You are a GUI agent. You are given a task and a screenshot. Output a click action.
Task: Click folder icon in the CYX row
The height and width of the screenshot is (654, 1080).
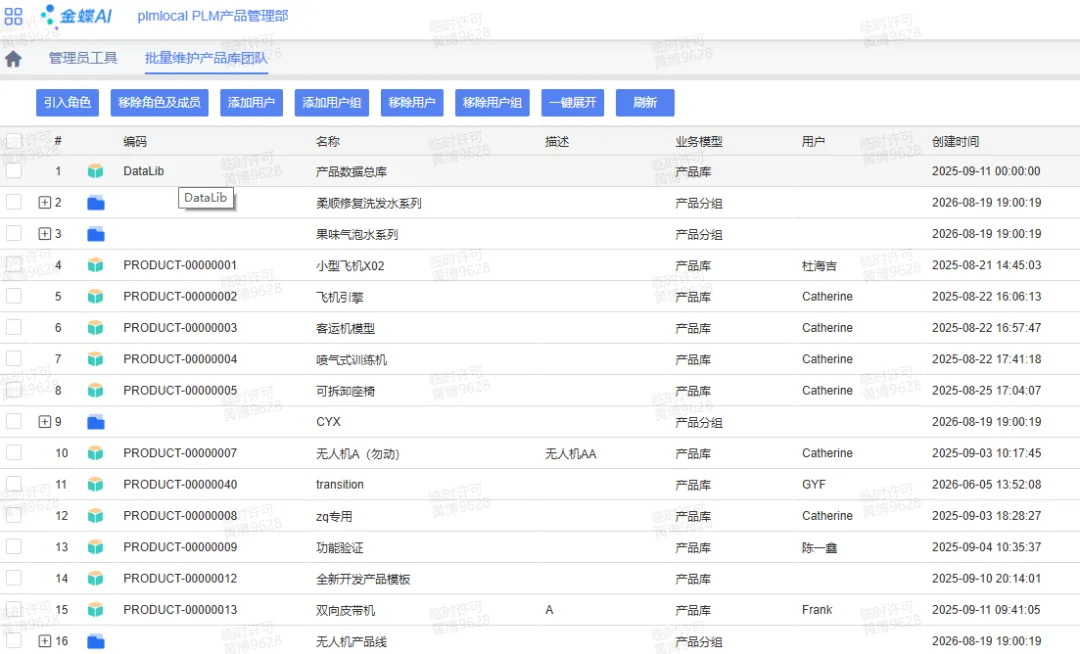coord(96,422)
